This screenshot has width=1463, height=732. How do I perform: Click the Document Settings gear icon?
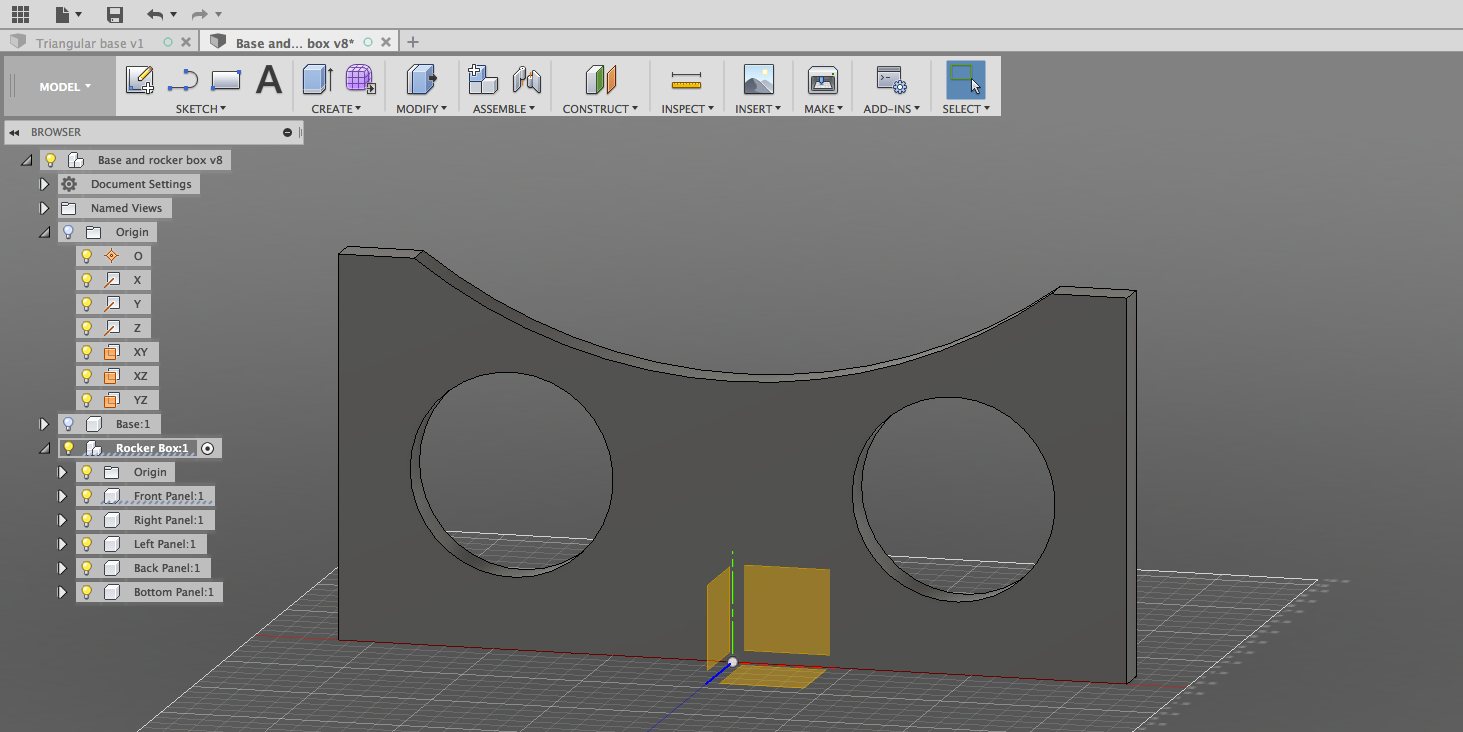pos(69,184)
